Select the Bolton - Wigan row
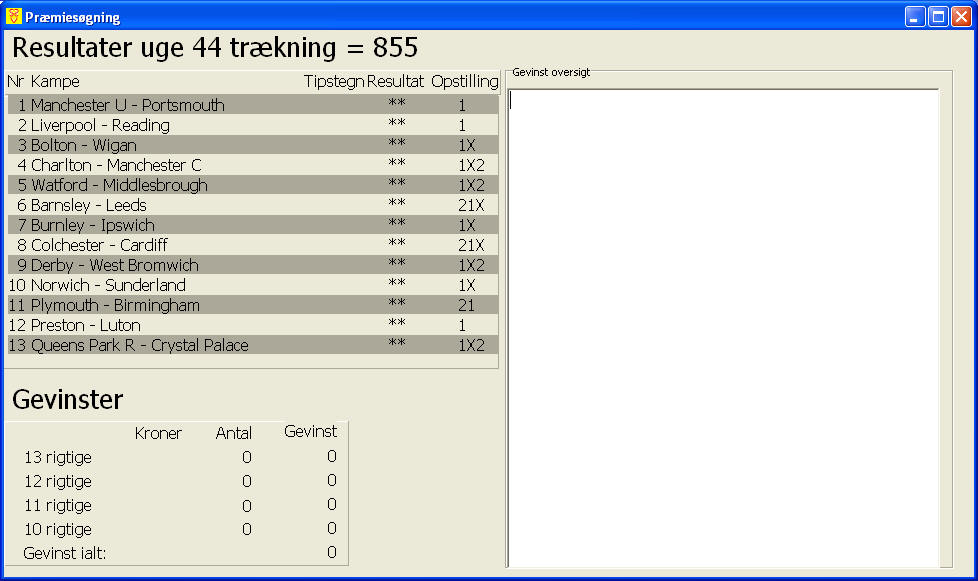The height and width of the screenshot is (581, 978). pyautogui.click(x=253, y=145)
